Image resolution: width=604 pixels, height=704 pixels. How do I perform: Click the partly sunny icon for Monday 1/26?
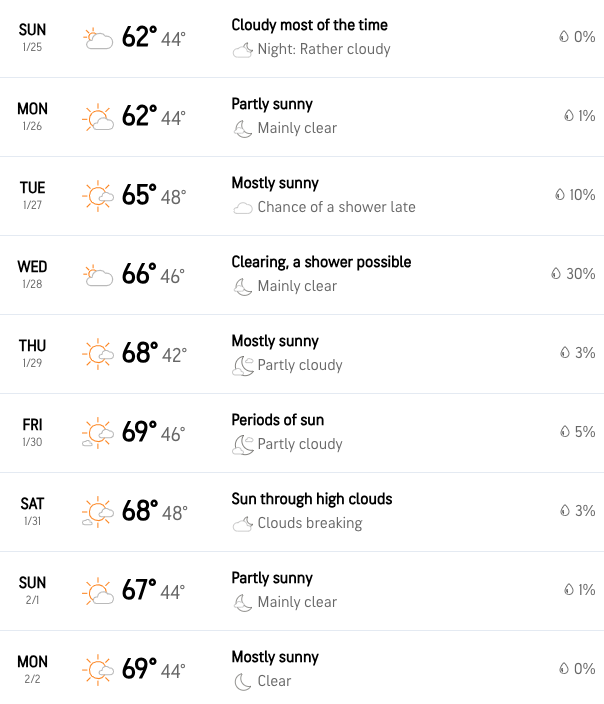98,118
